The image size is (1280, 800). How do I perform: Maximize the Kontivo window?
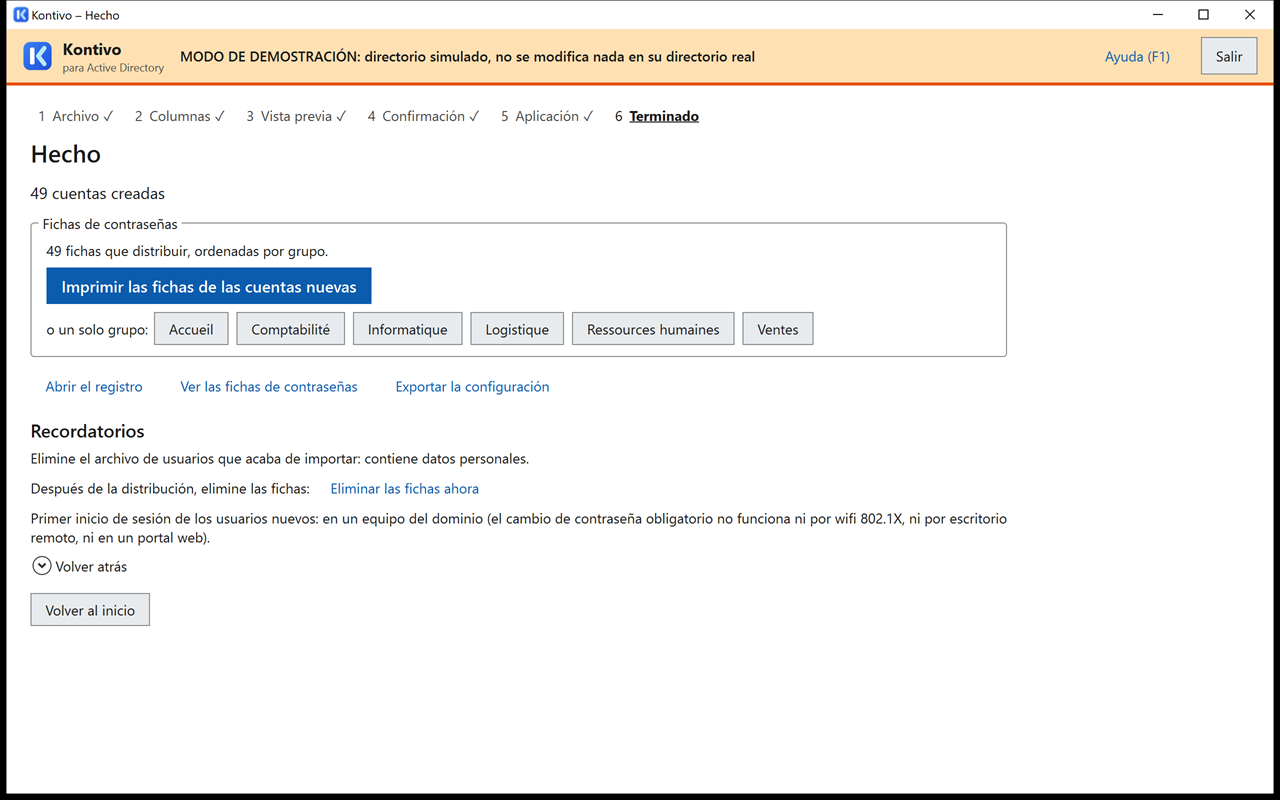click(x=1204, y=15)
